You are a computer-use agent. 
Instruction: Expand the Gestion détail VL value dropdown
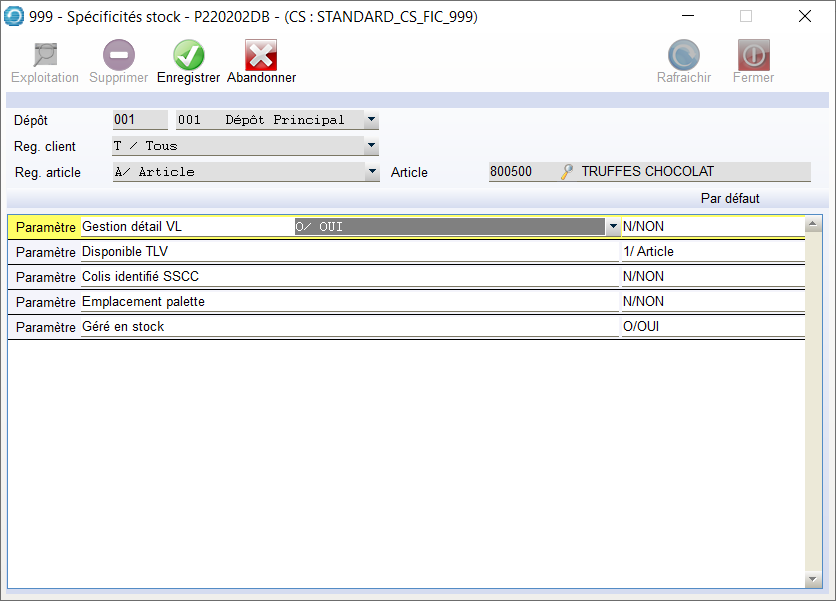[x=613, y=227]
